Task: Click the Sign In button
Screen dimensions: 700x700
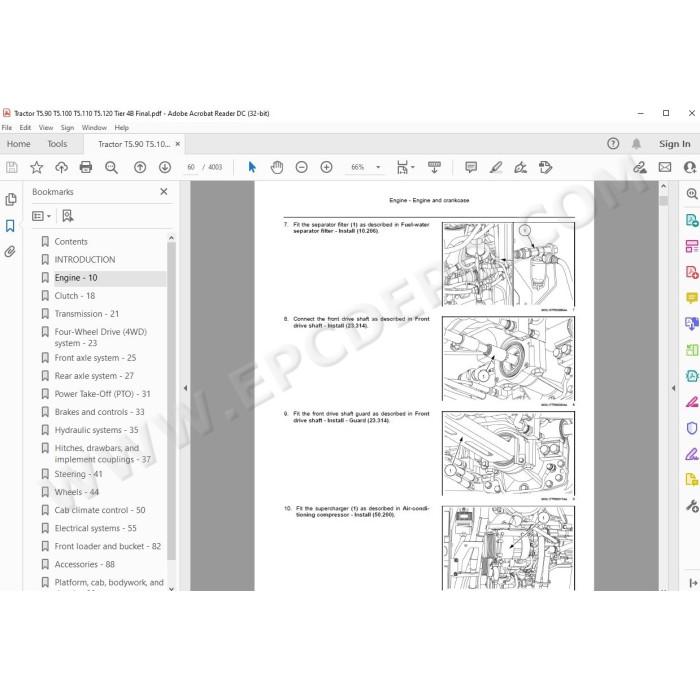Action: coord(675,144)
